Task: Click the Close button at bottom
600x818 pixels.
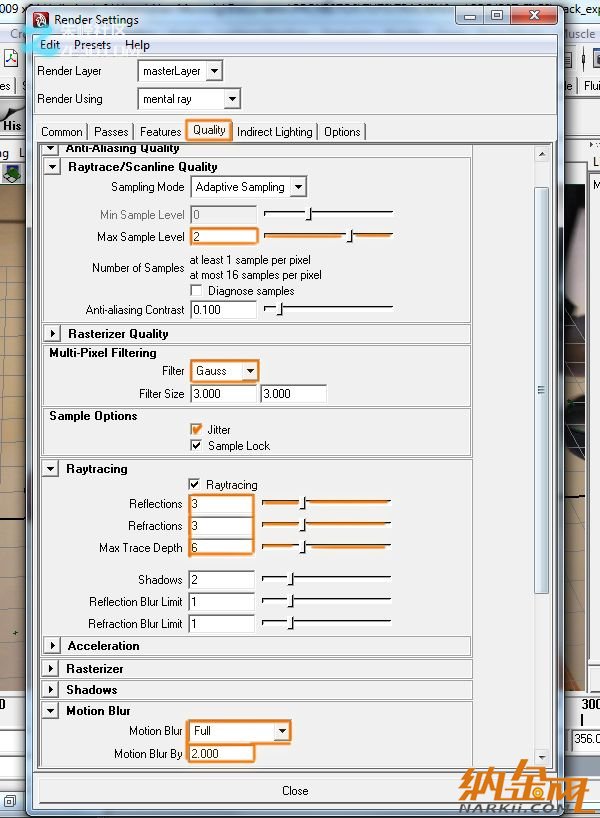Action: 295,790
